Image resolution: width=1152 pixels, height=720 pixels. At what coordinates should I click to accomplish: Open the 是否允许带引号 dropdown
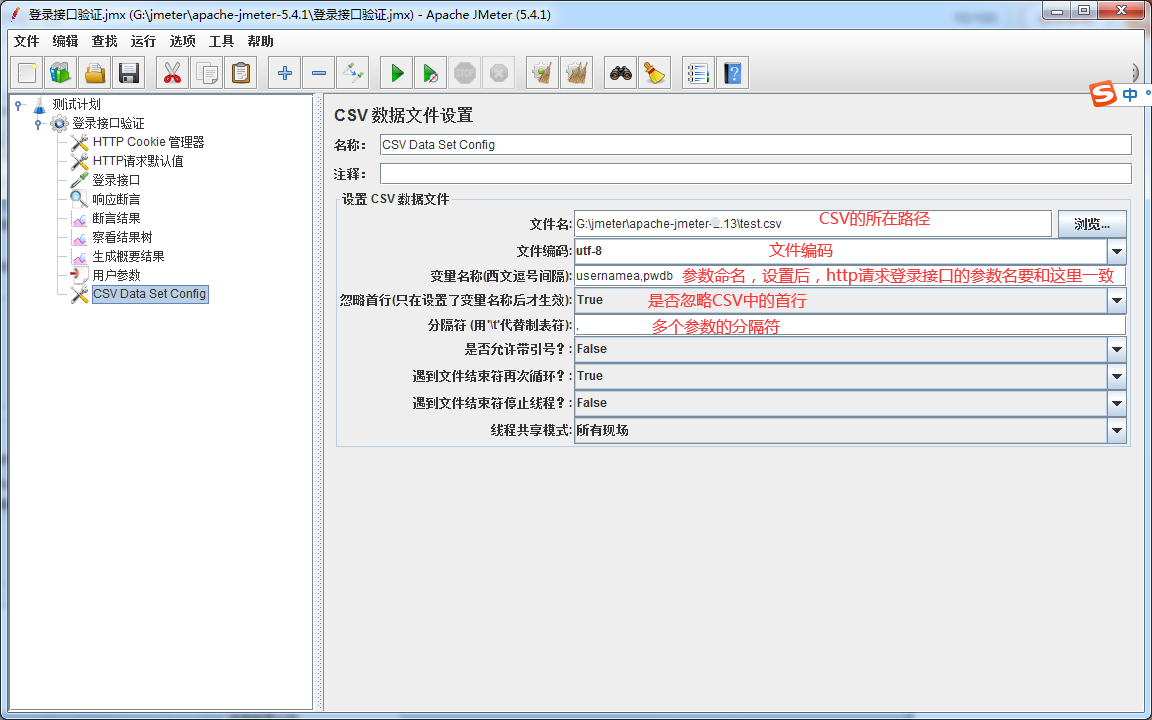(x=1117, y=349)
